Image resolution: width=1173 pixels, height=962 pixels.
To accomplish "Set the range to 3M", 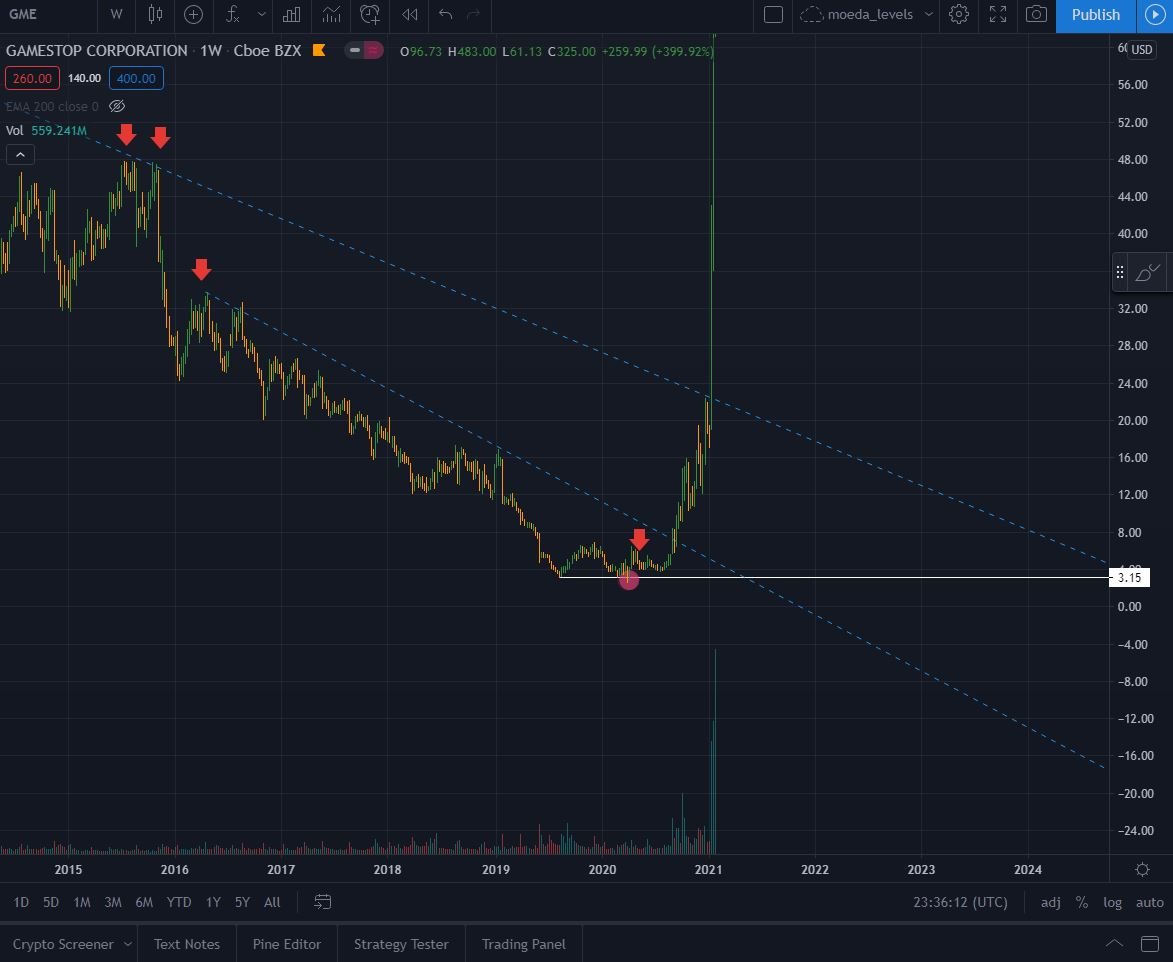I will [113, 902].
